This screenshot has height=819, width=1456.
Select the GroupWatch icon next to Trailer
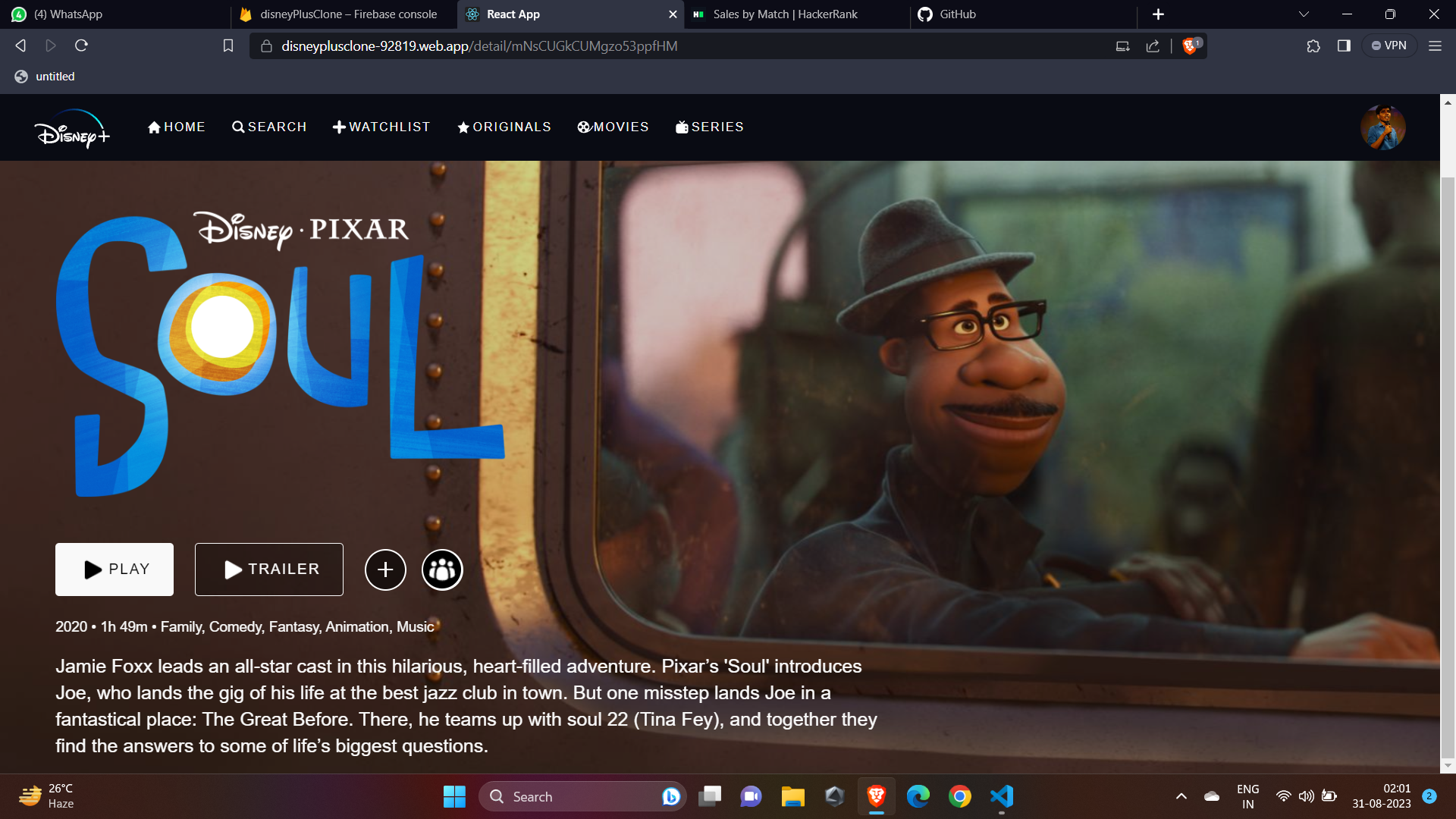point(442,570)
